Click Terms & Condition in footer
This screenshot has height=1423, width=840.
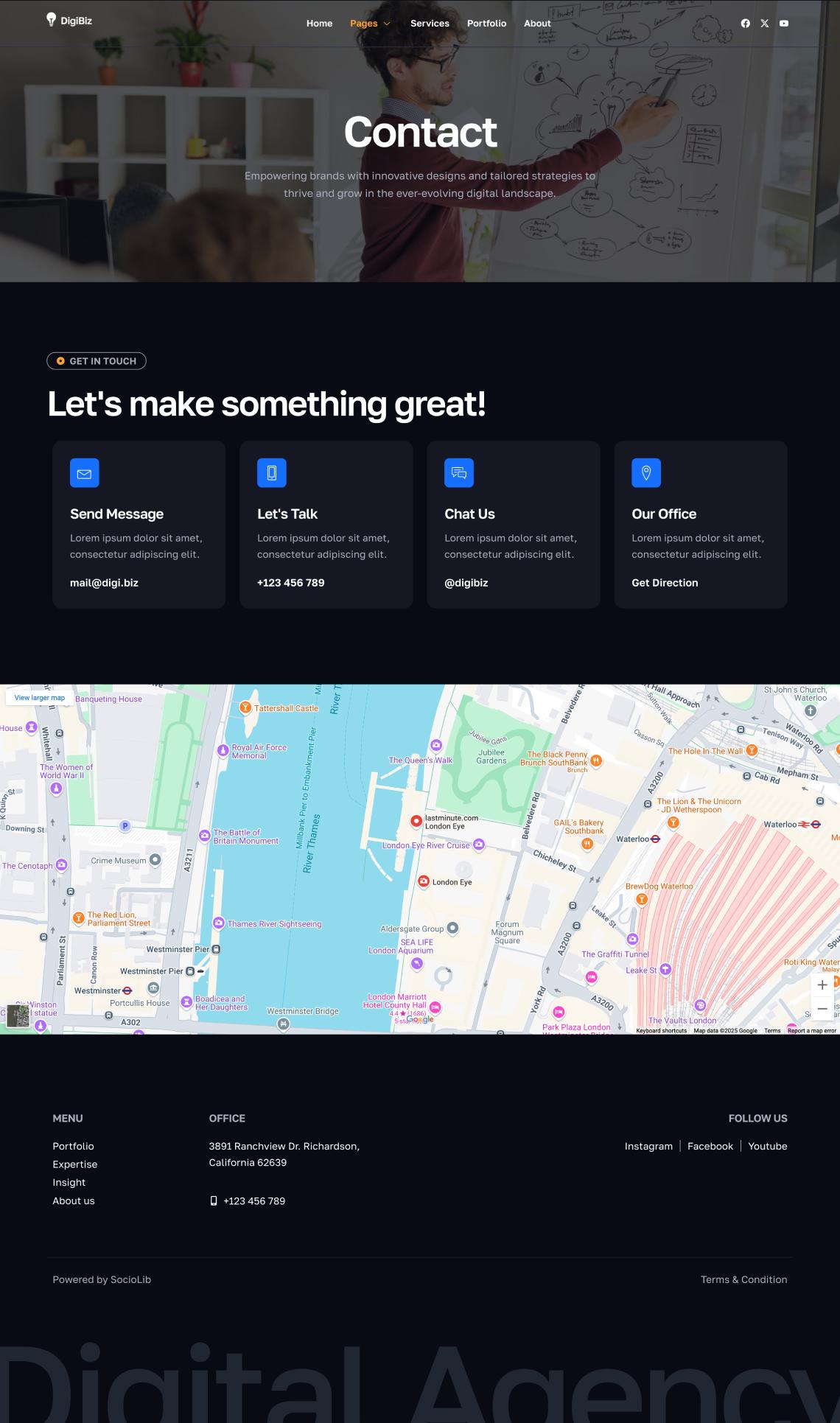(743, 1279)
